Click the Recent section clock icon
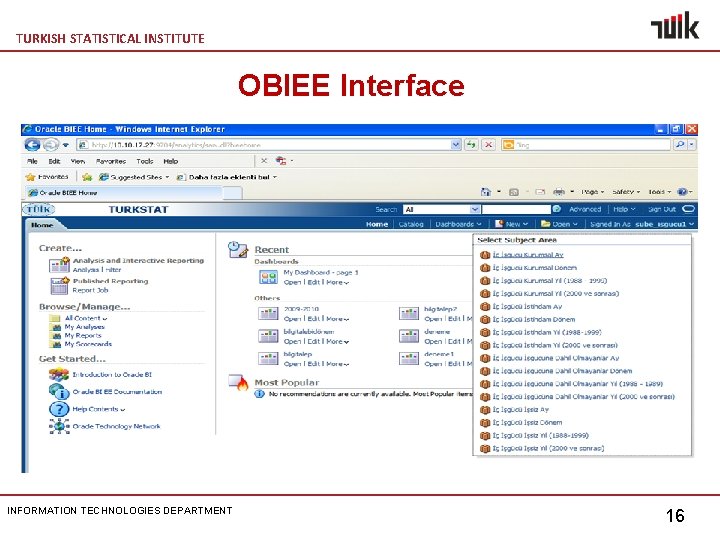This screenshot has width=720, height=540. [238, 250]
